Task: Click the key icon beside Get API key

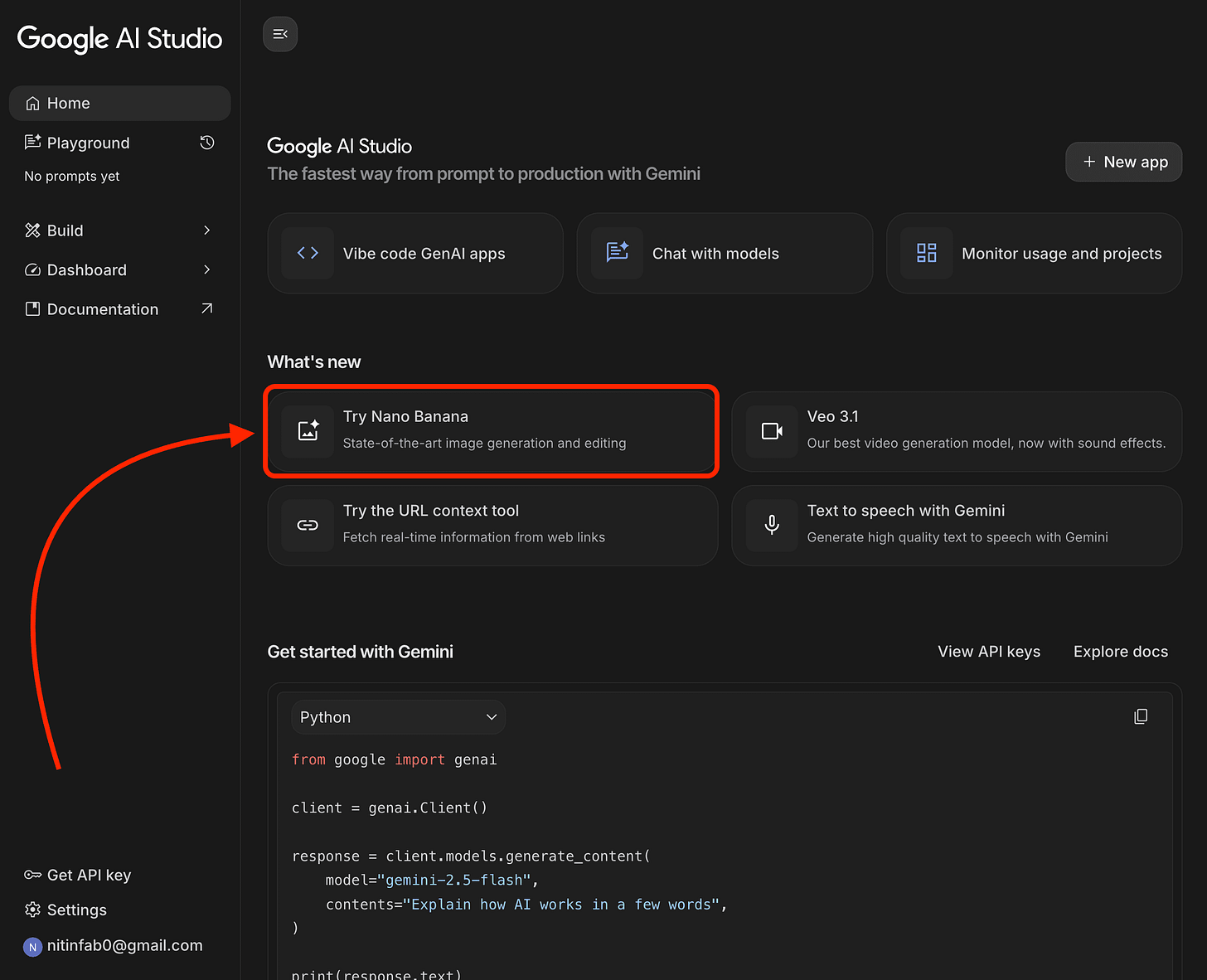Action: 33,876
